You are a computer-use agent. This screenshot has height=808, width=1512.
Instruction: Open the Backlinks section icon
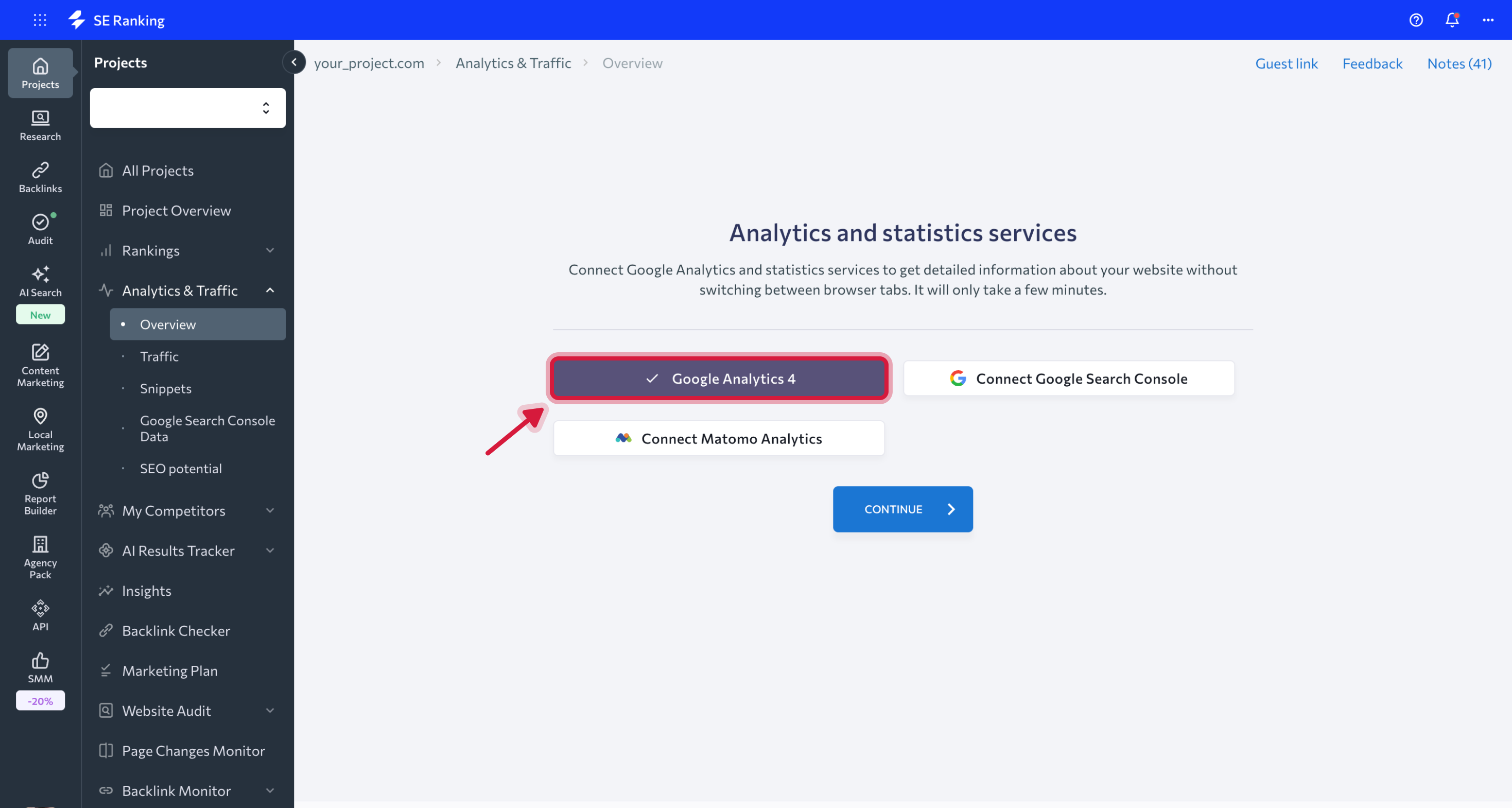click(x=39, y=176)
